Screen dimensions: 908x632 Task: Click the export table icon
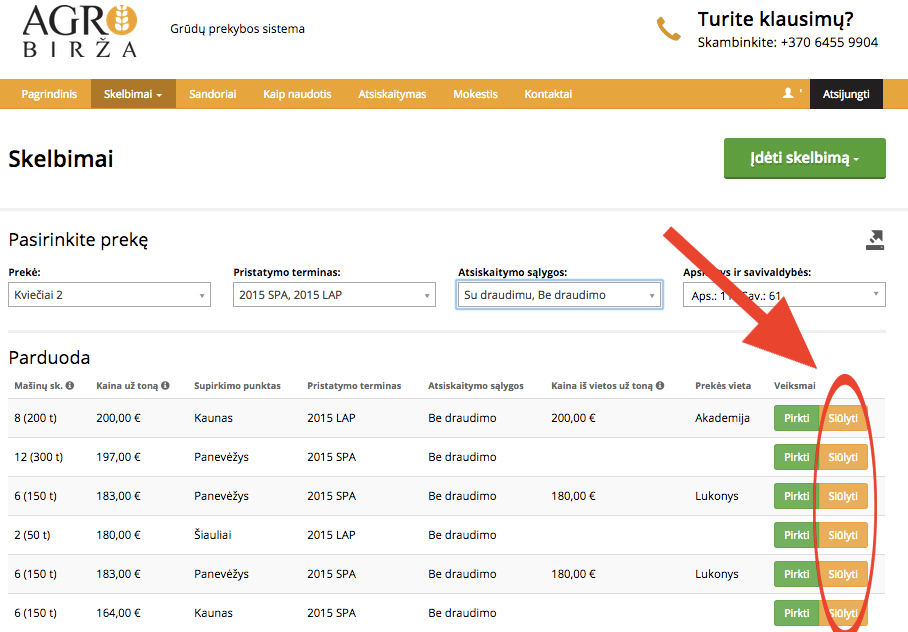pos(875,240)
